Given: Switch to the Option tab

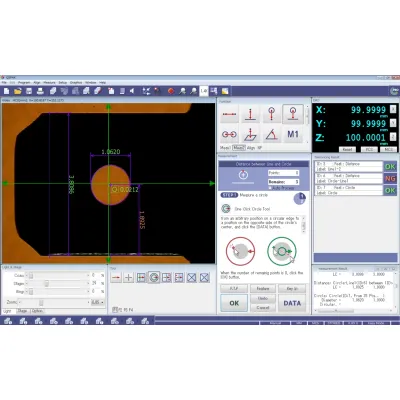Looking at the screenshot, I should click(x=37, y=311).
